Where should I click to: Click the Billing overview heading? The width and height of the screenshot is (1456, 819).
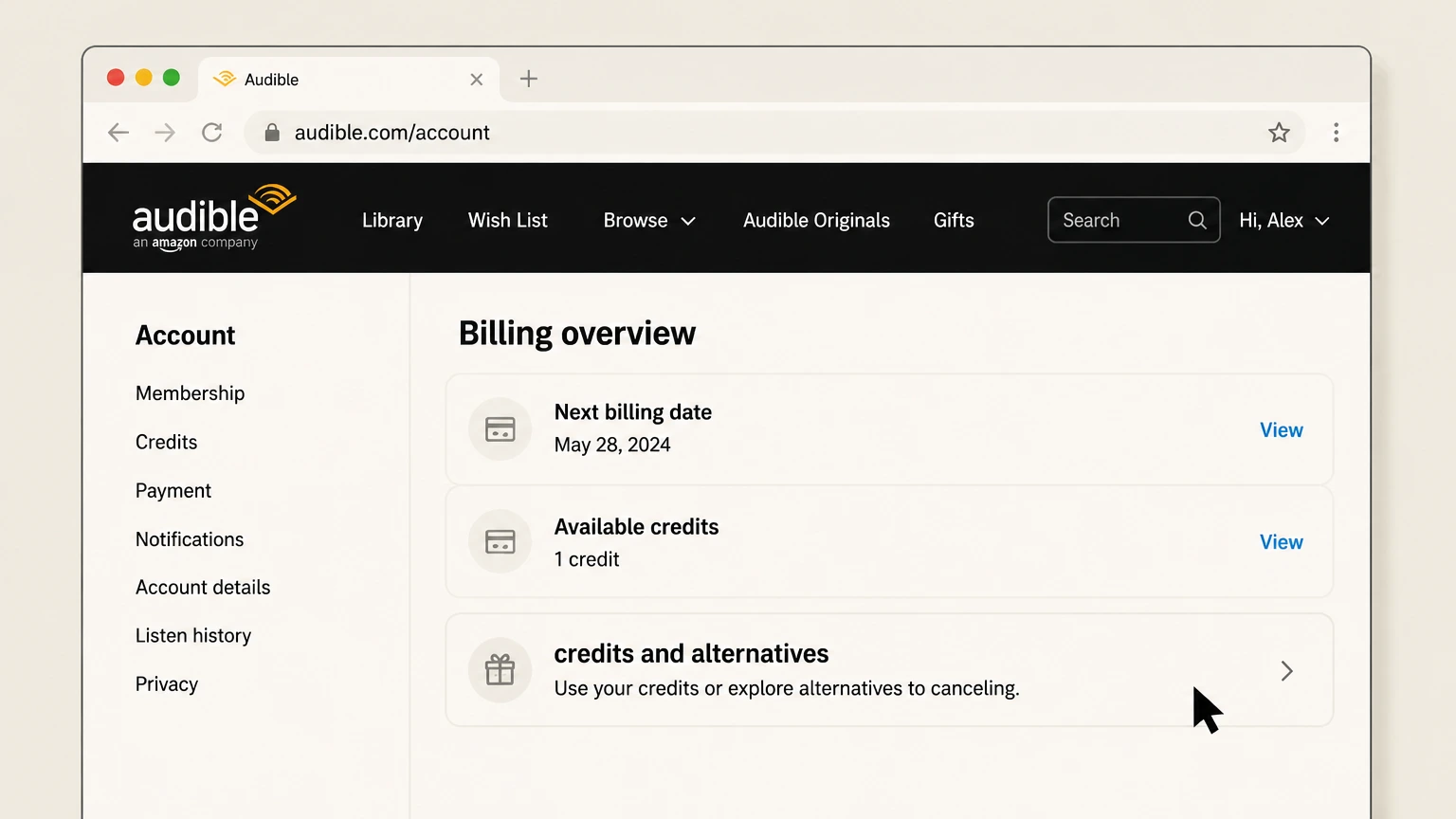pos(576,334)
